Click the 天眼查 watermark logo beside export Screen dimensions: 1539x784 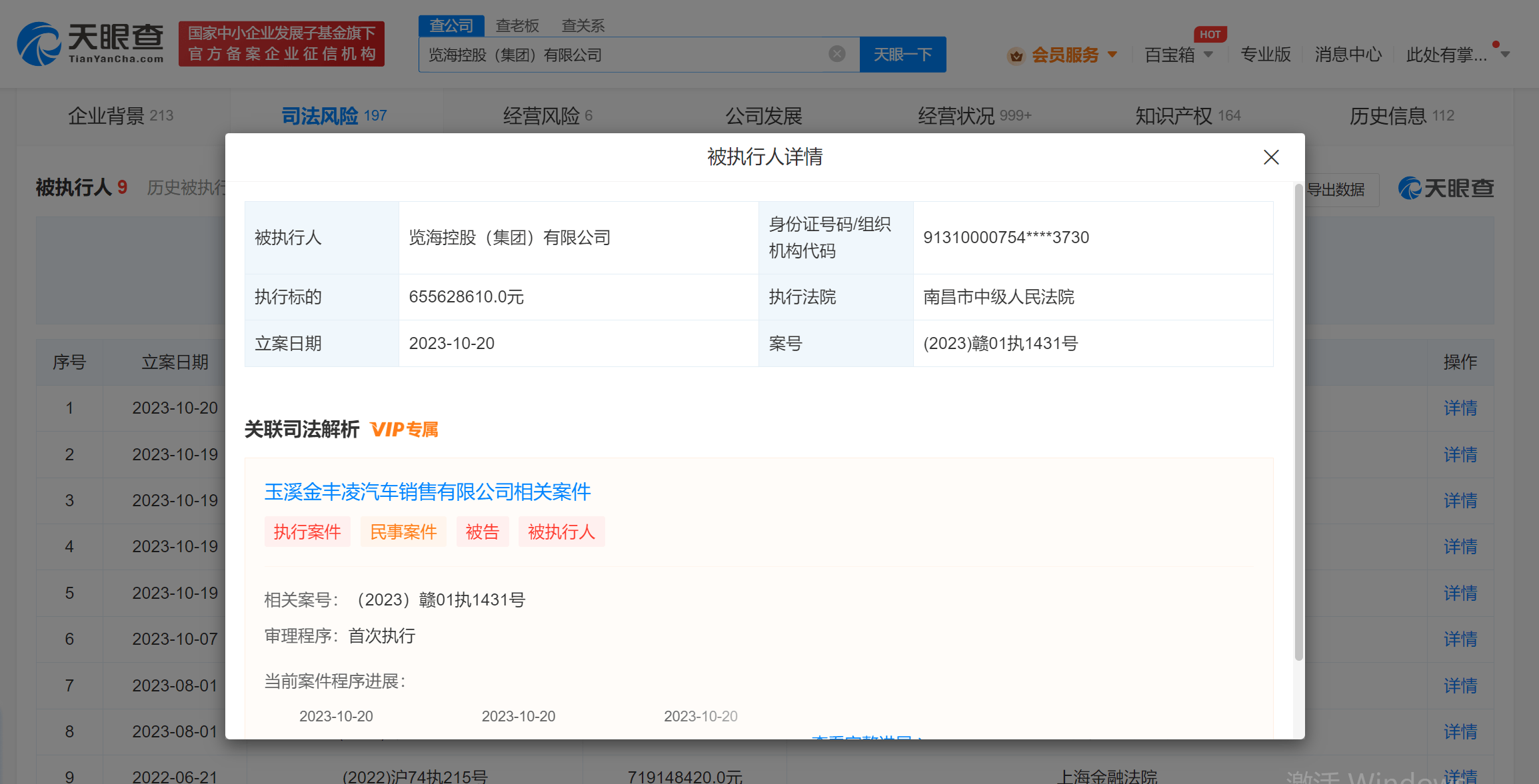point(1445,189)
